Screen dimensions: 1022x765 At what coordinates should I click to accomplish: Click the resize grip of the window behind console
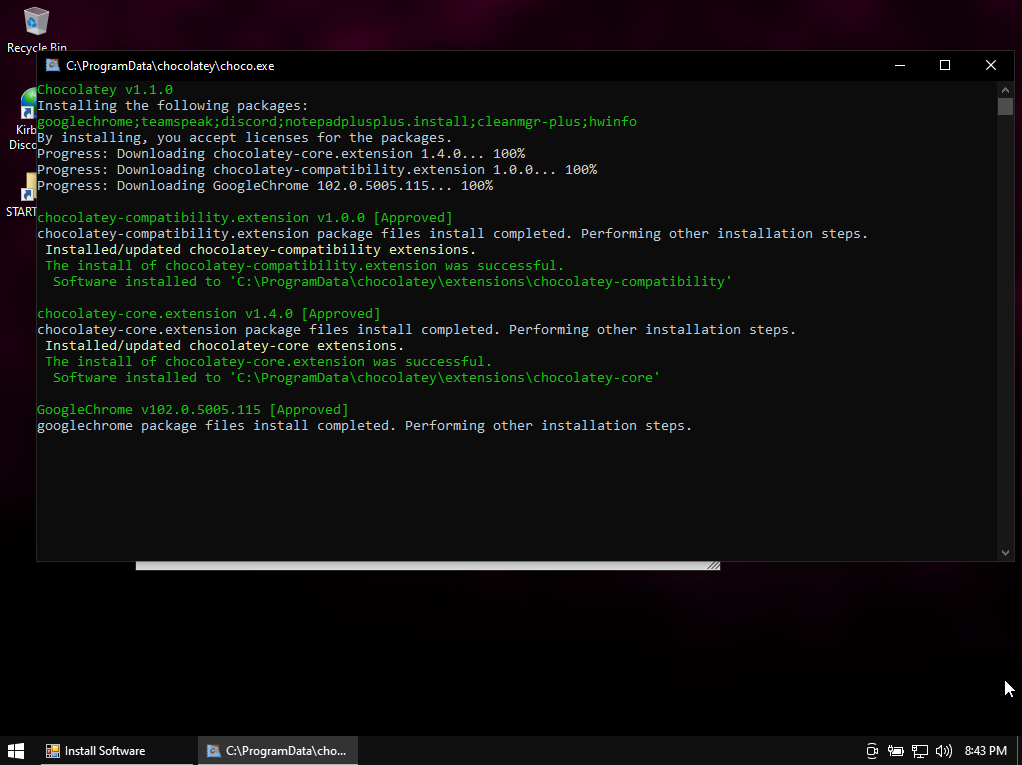713,566
